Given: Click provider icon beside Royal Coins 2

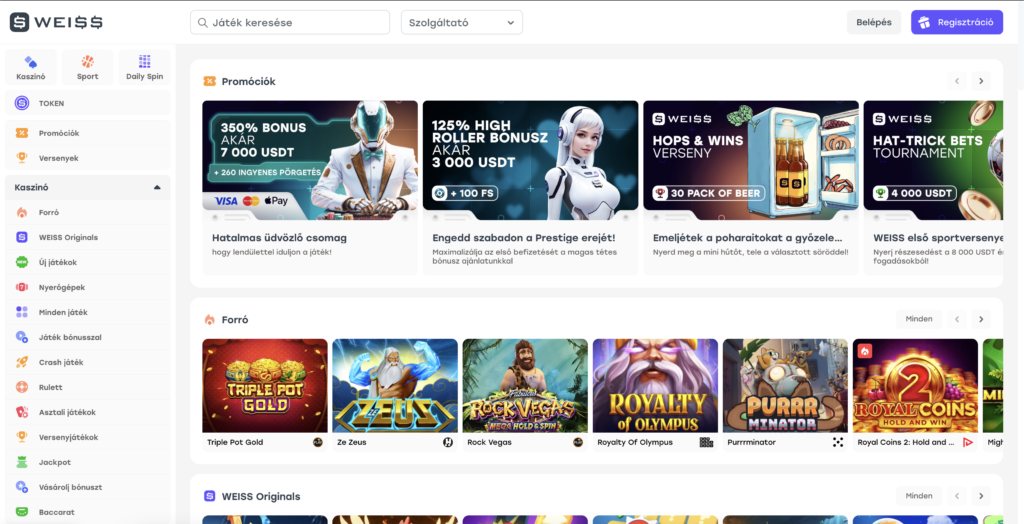Looking at the screenshot, I should 968,442.
